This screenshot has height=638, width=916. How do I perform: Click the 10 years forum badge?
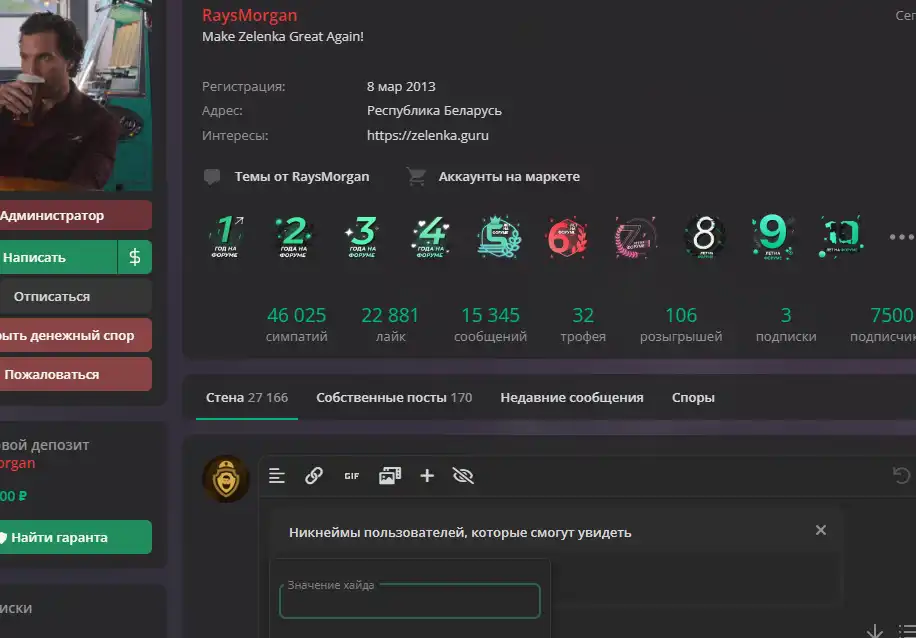842,237
